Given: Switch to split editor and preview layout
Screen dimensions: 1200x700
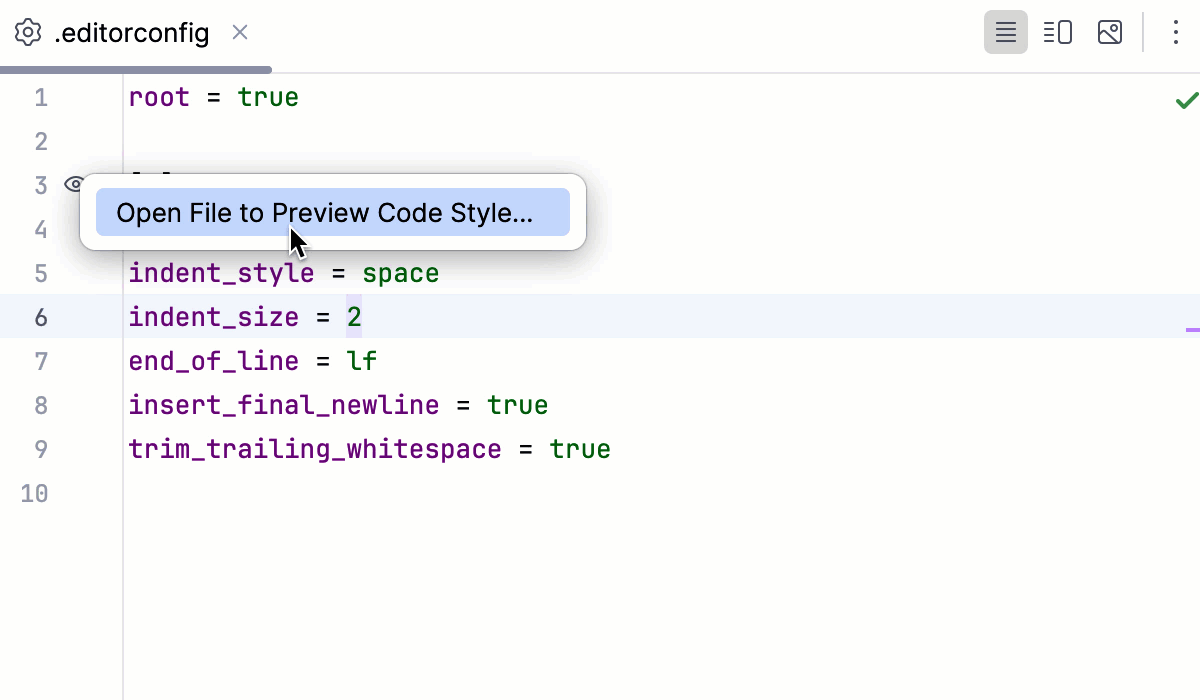Looking at the screenshot, I should (x=1057, y=32).
